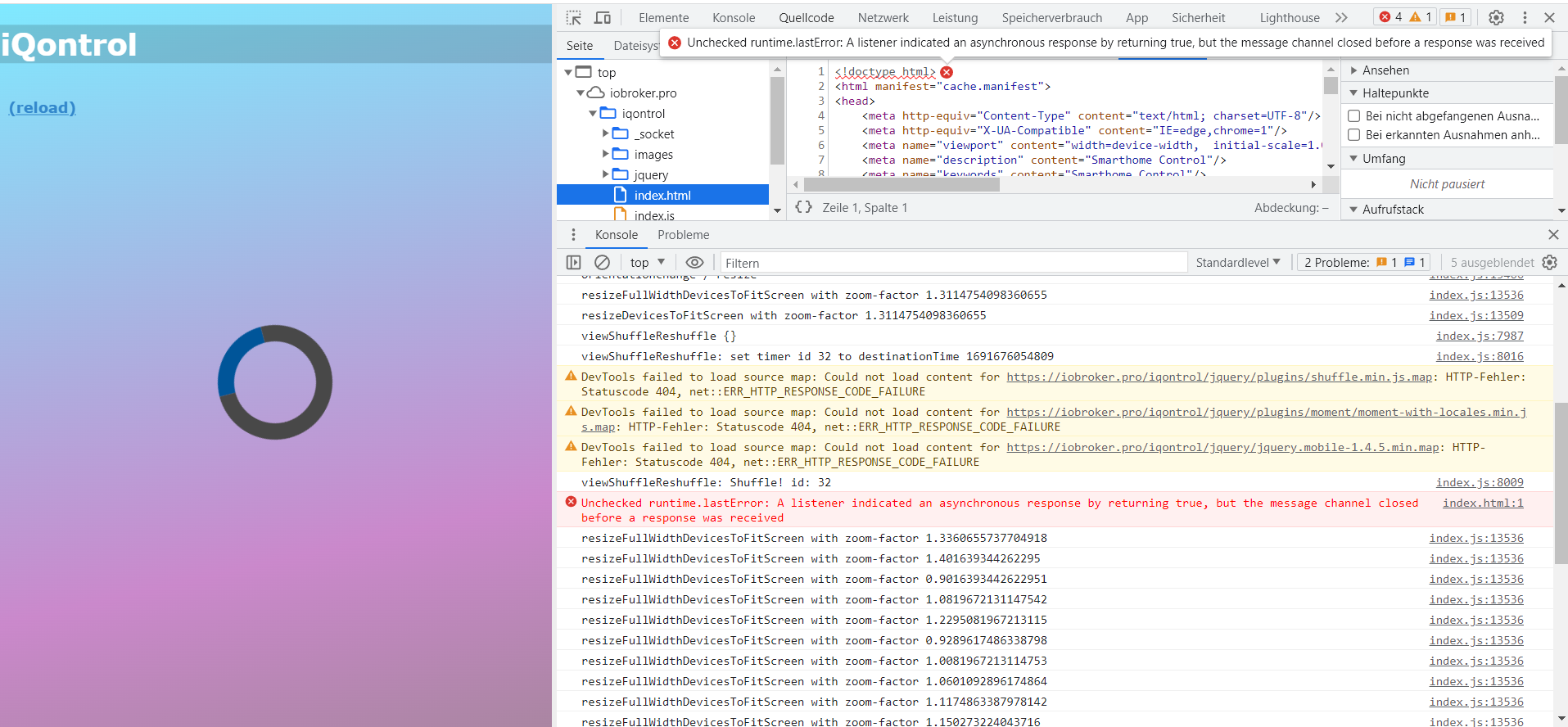
Task: Show the console sidebar
Action: click(x=573, y=263)
